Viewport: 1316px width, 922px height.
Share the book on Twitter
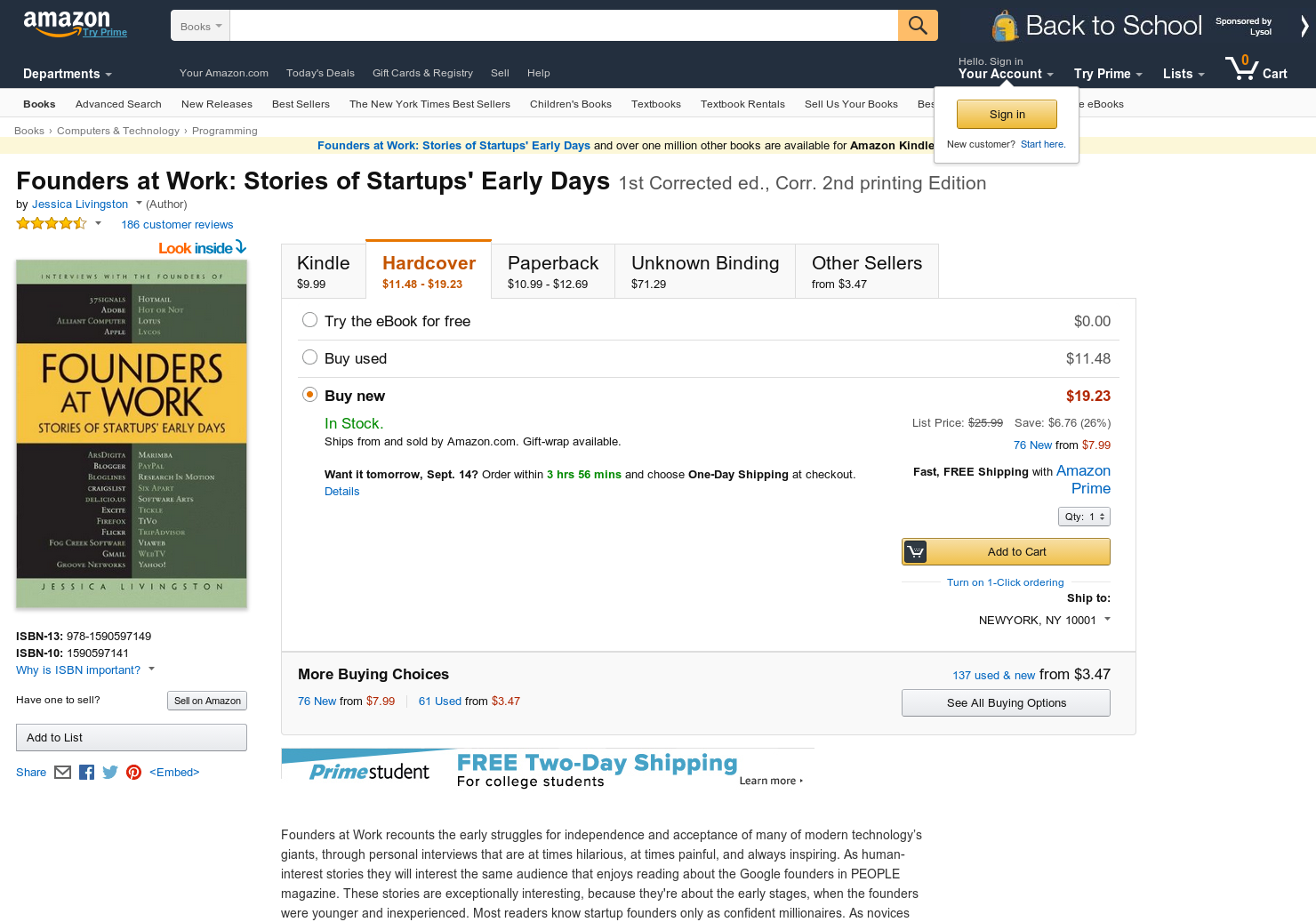tap(110, 773)
